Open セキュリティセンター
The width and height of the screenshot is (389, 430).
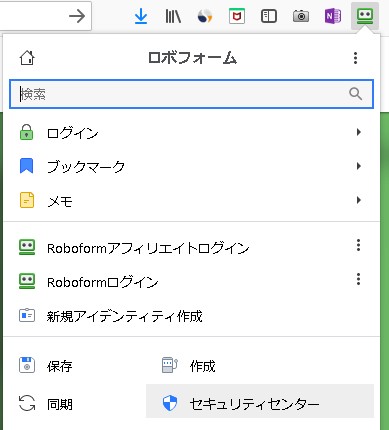260,401
